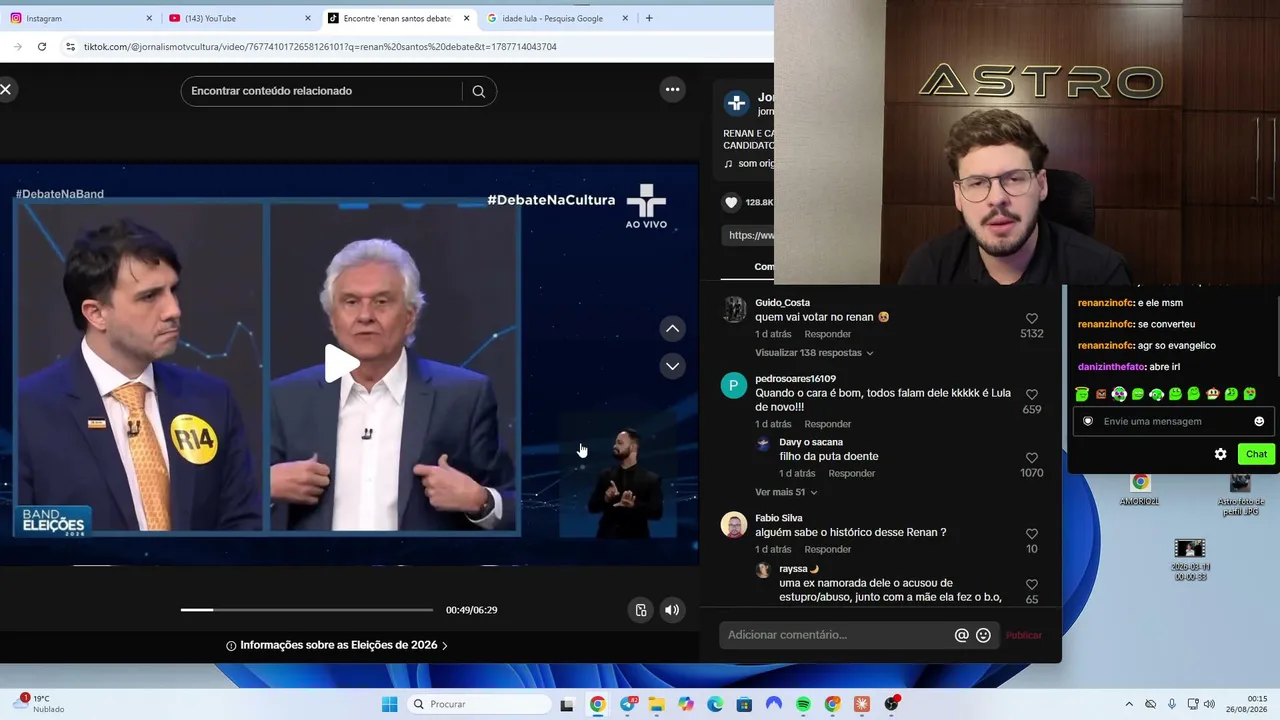Image resolution: width=1280 pixels, height=720 pixels.
Task: Switch to the Instagram tab
Action: tap(81, 18)
